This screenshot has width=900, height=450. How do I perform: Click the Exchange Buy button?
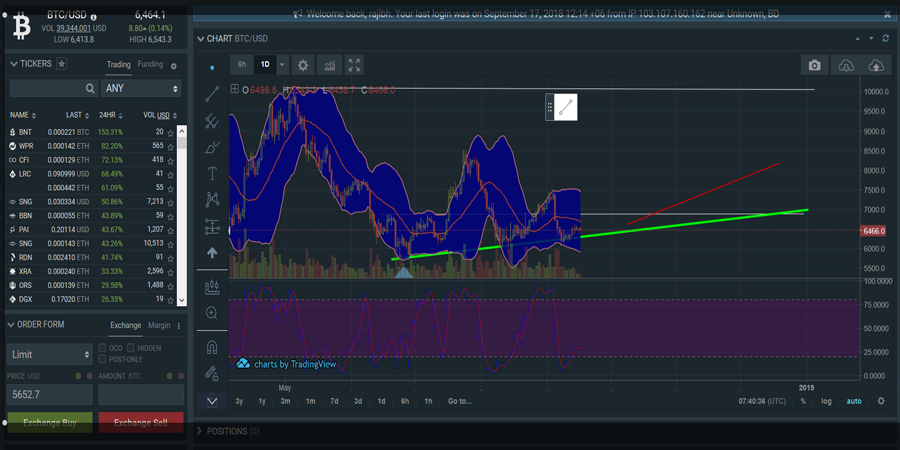click(x=50, y=423)
